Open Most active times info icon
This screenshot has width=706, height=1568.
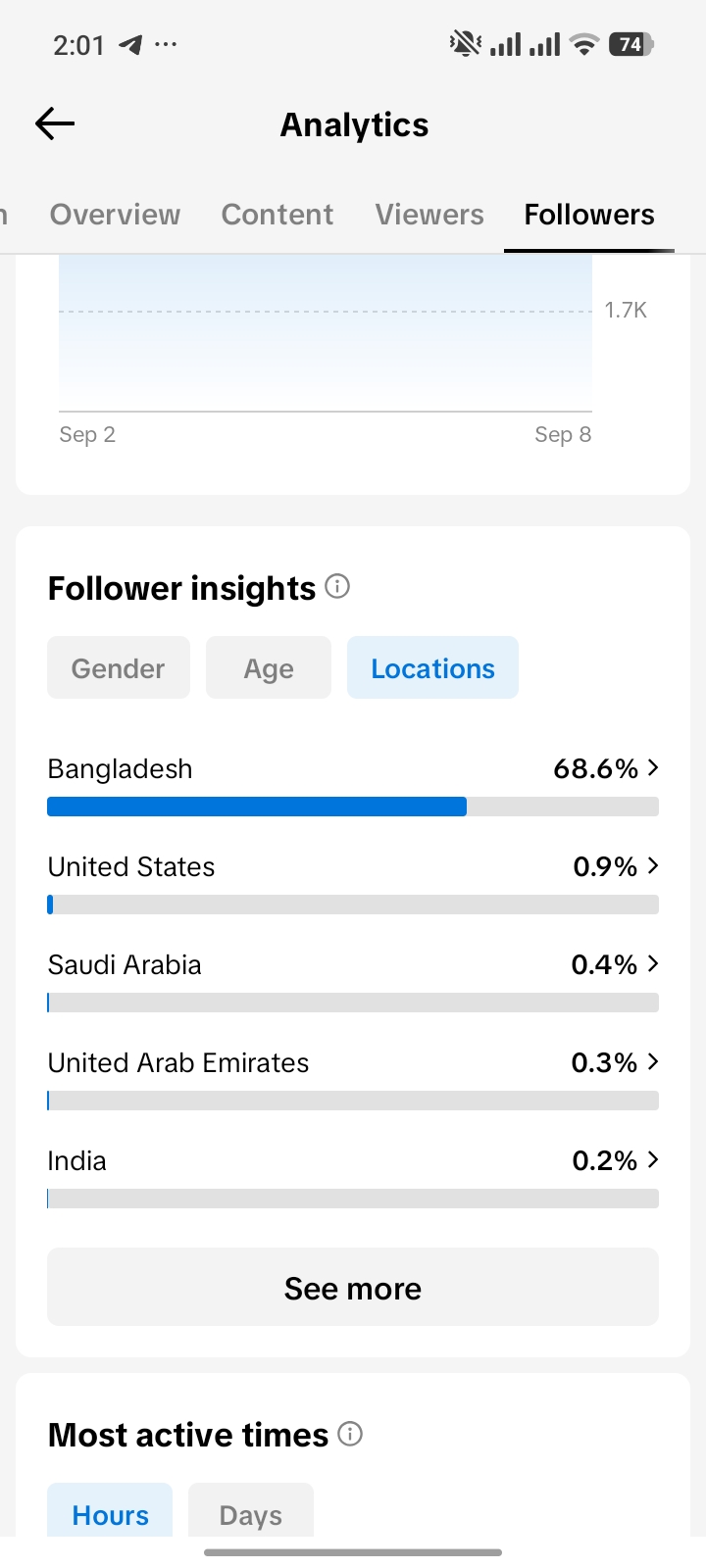350,1434
